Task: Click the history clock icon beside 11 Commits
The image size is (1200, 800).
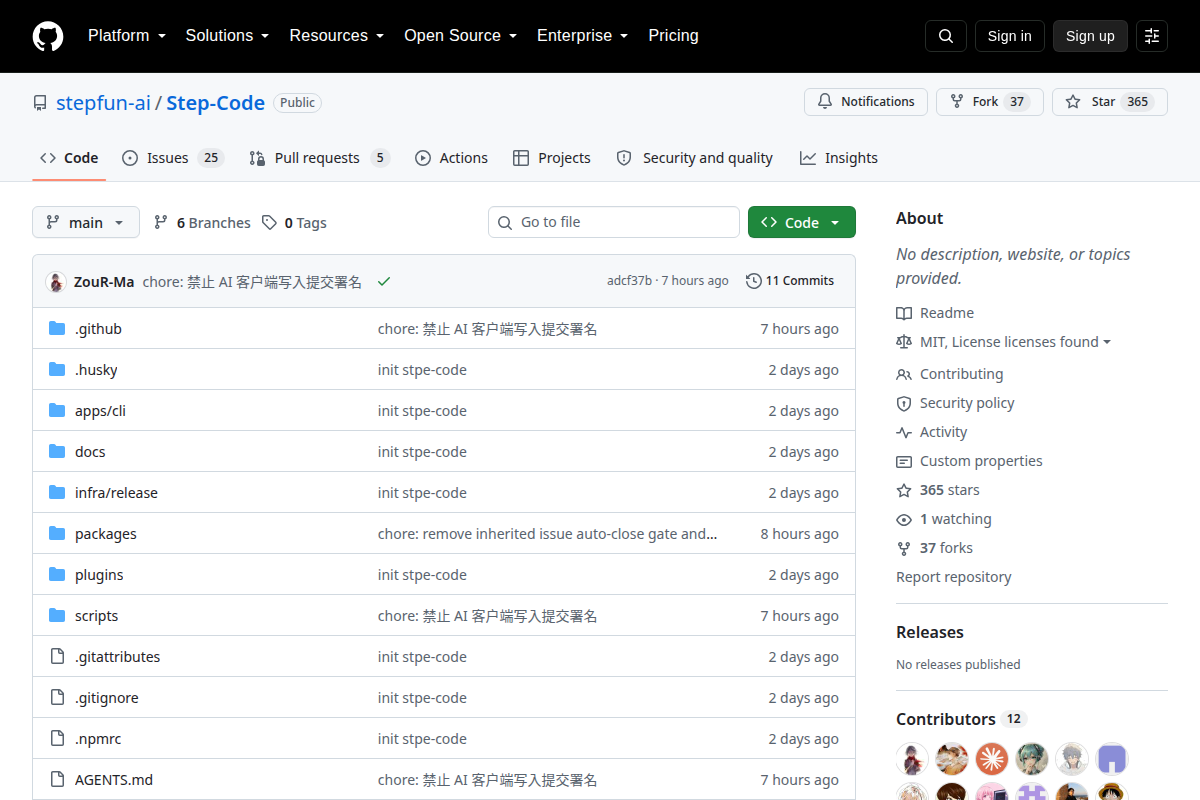Action: (753, 281)
